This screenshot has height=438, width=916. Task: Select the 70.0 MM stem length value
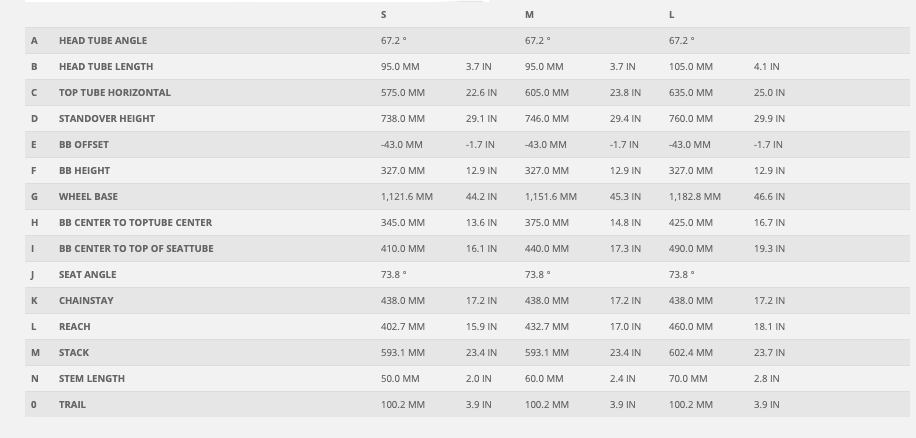[688, 379]
